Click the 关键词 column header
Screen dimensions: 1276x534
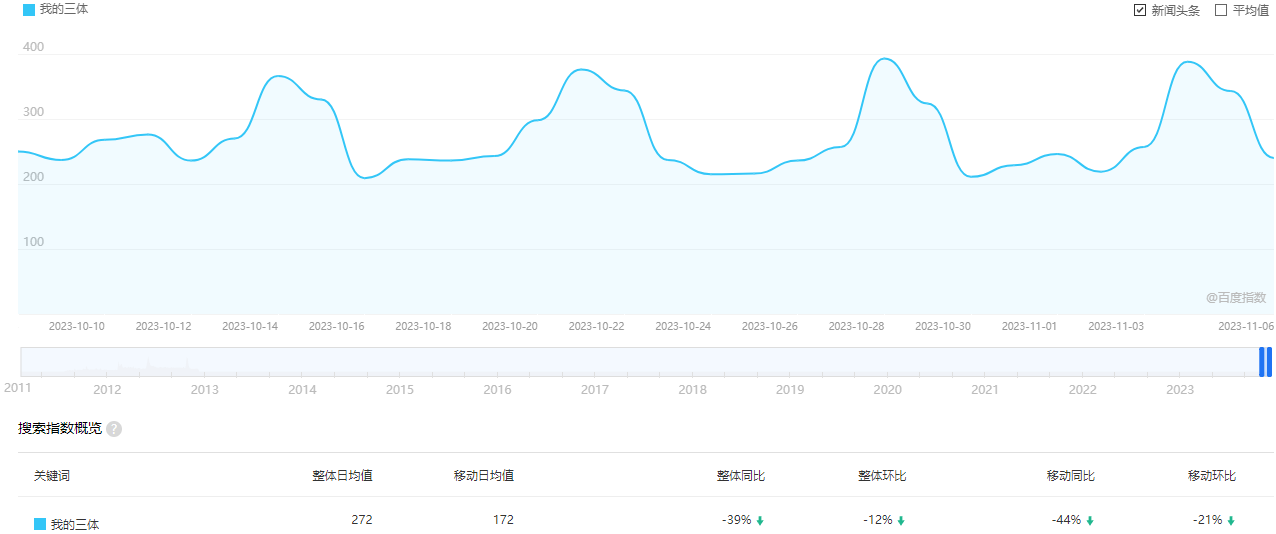[52, 476]
